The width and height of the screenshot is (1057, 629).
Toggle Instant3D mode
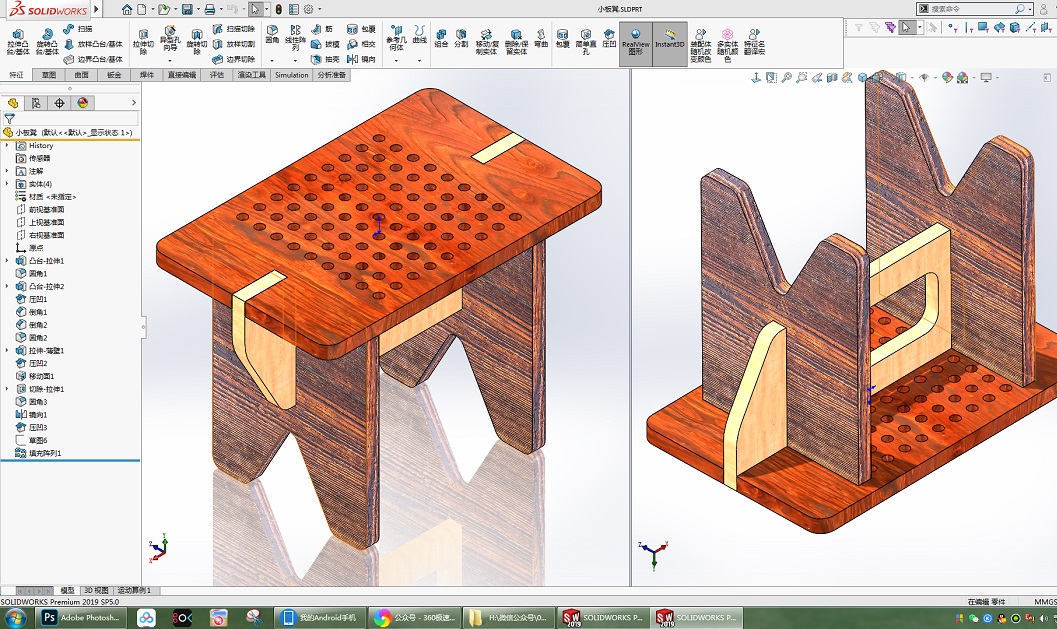click(x=669, y=42)
